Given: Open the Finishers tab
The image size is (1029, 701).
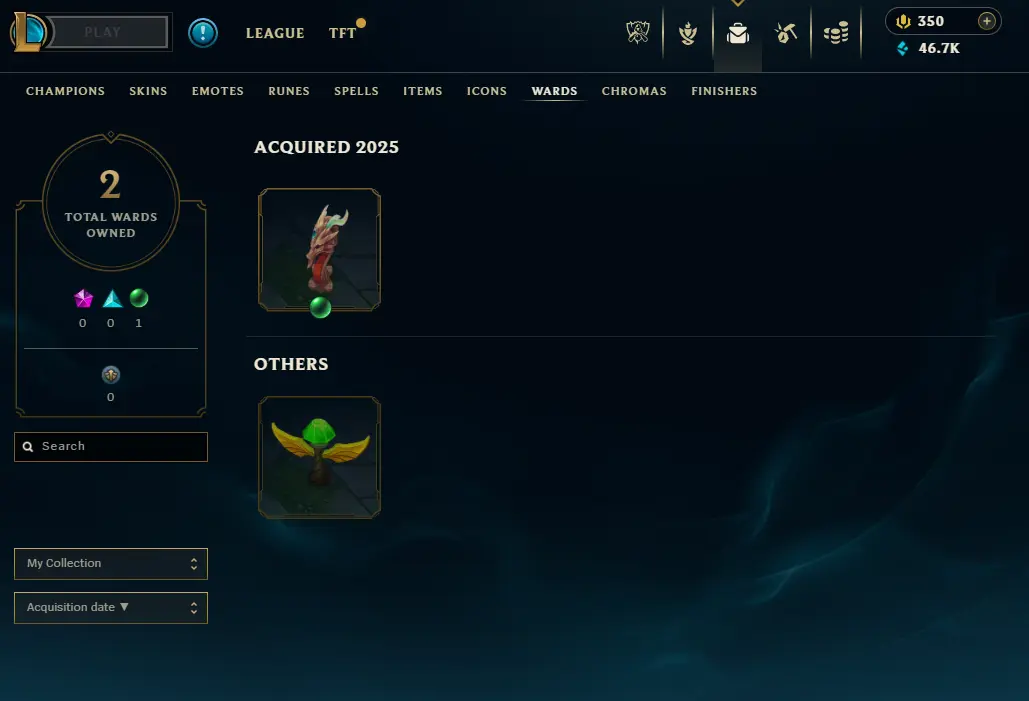Looking at the screenshot, I should pyautogui.click(x=724, y=91).
